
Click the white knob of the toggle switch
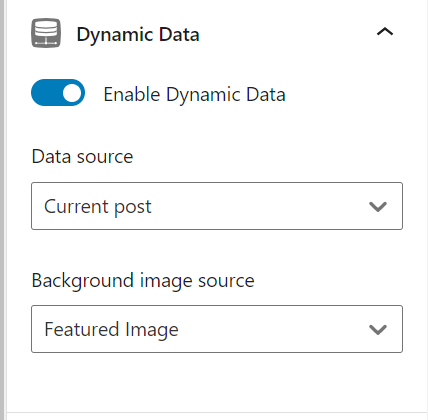72,93
